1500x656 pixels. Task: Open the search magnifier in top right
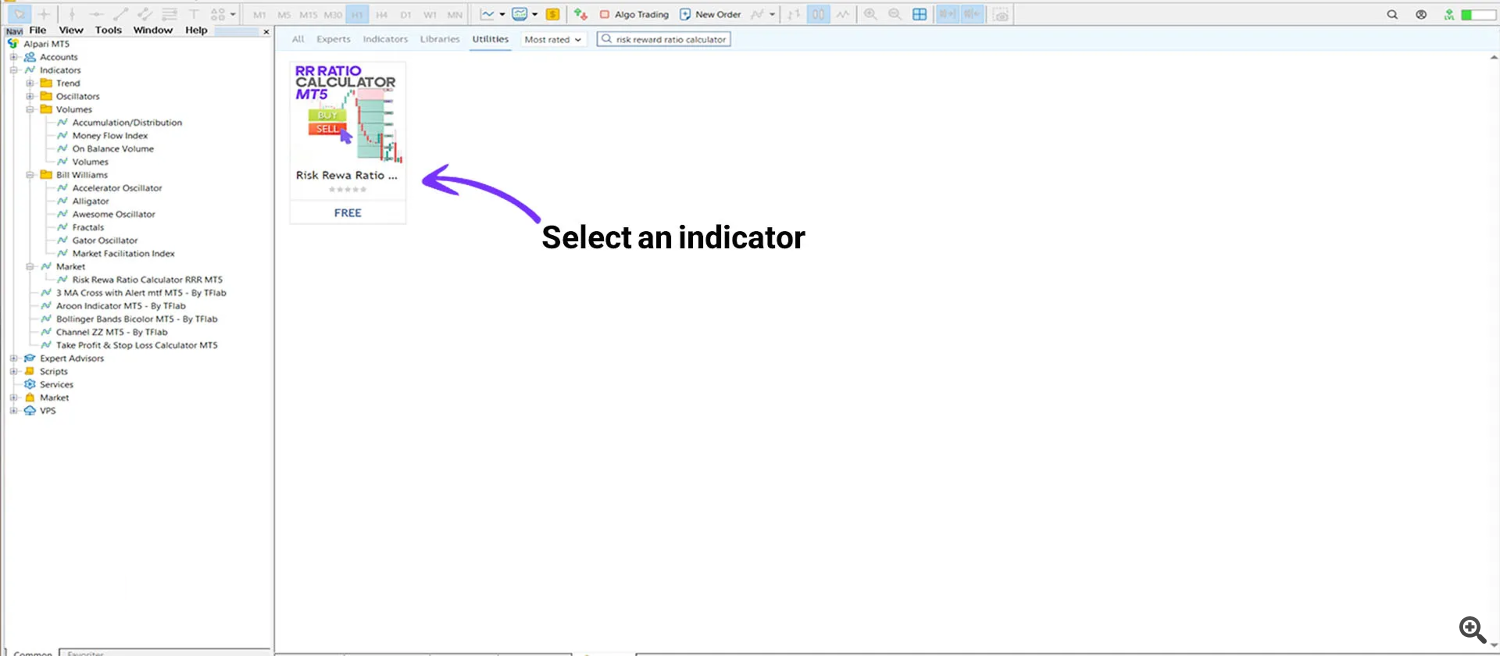pos(1392,14)
